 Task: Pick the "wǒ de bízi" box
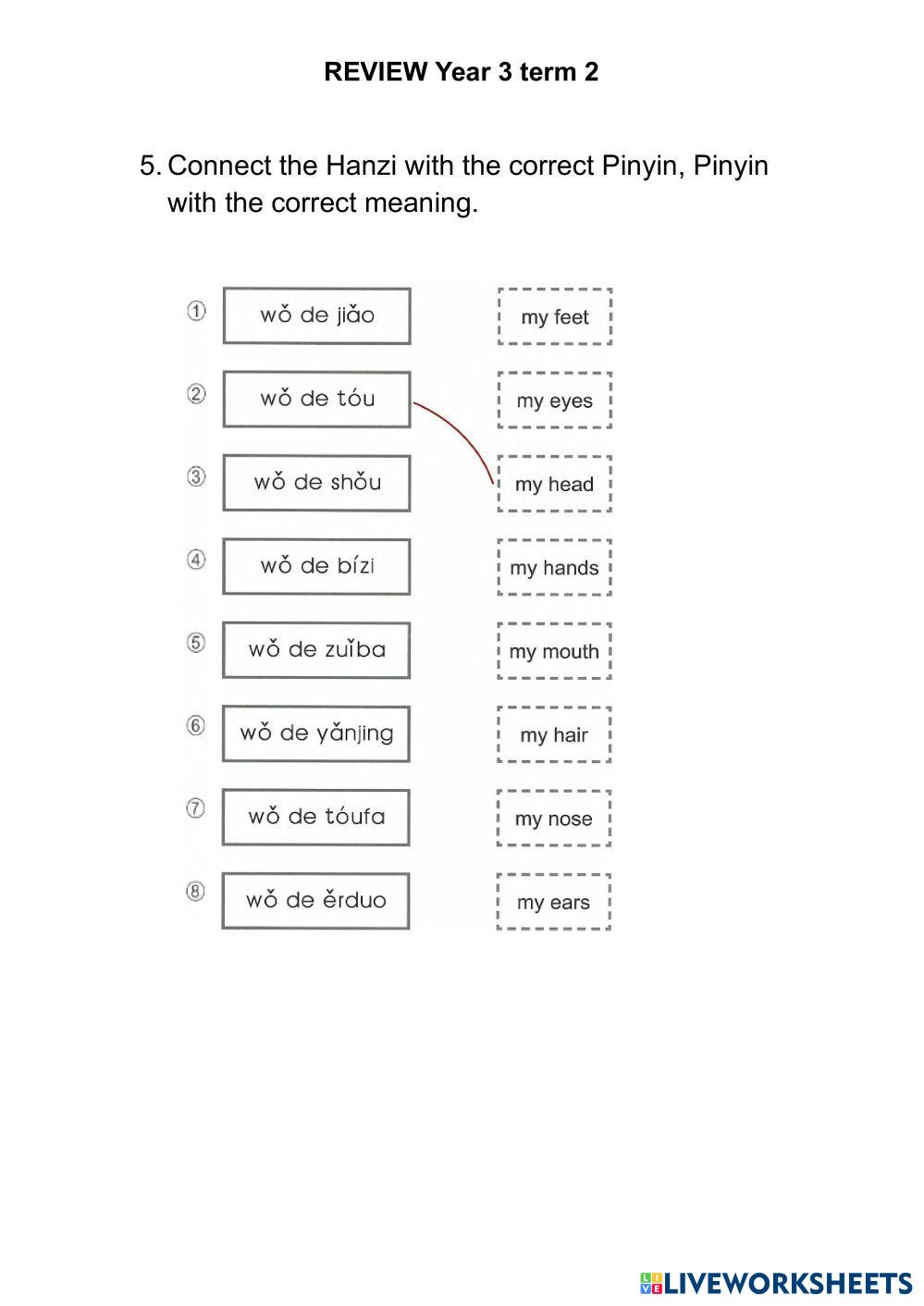pyautogui.click(x=316, y=566)
